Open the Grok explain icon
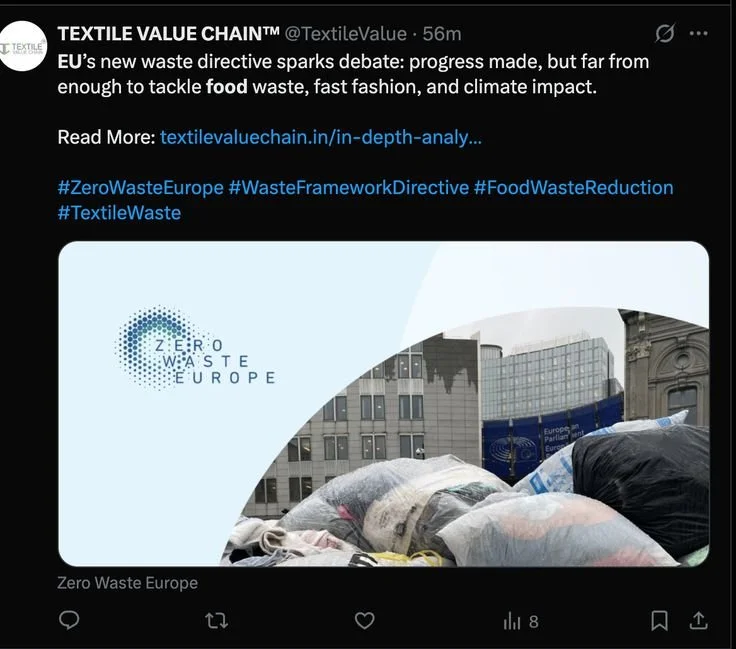 (x=665, y=33)
